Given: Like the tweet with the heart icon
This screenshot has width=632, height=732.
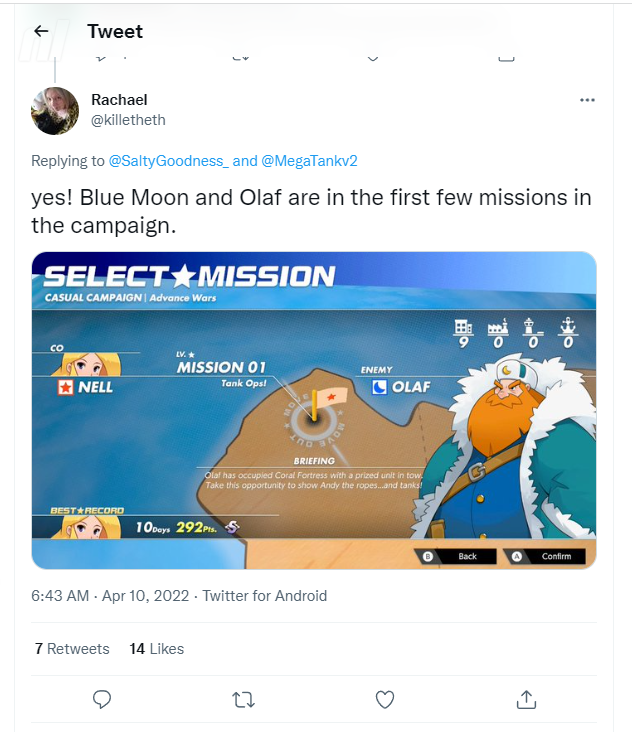Looking at the screenshot, I should pos(385,699).
